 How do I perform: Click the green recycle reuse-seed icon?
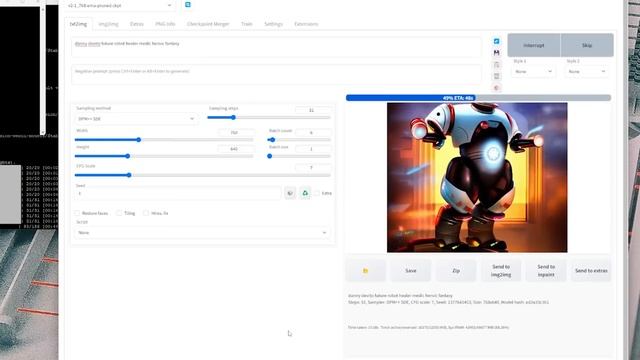(305, 193)
